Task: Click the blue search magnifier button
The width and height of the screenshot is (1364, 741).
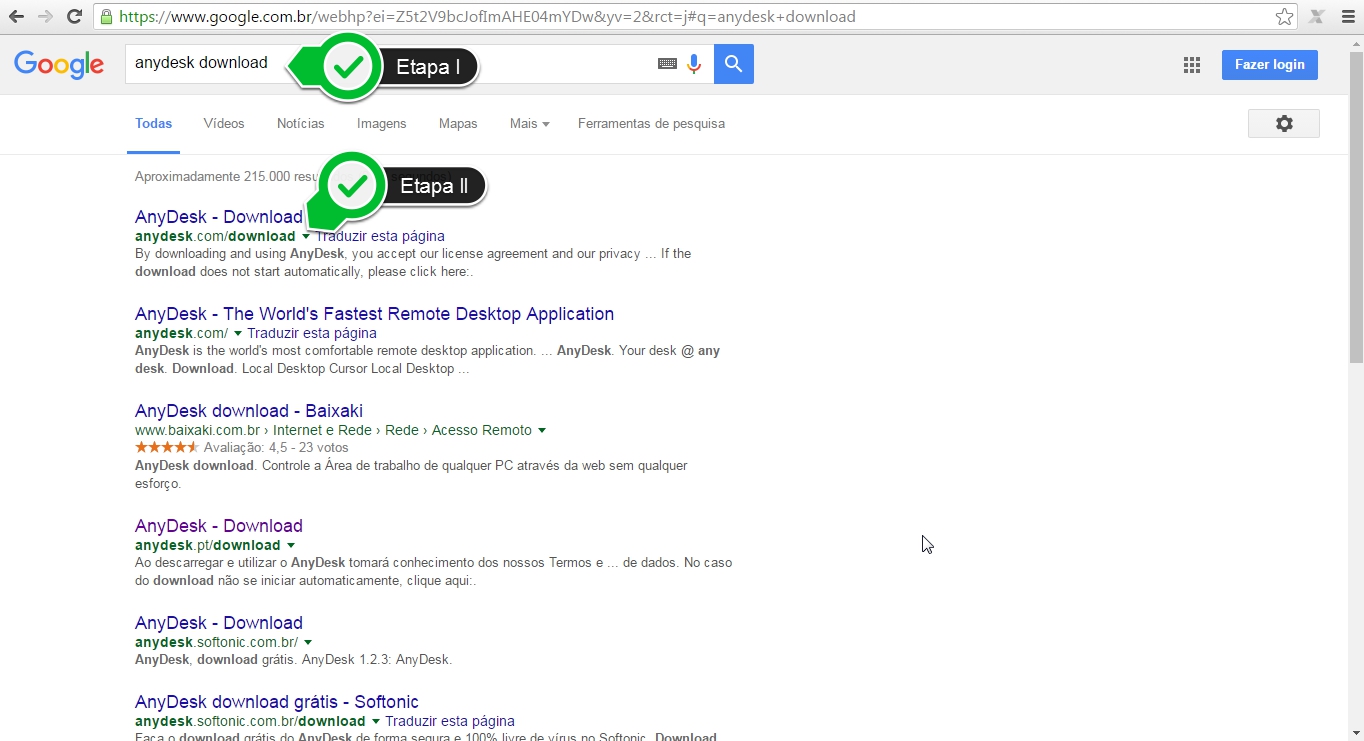Action: (x=734, y=64)
